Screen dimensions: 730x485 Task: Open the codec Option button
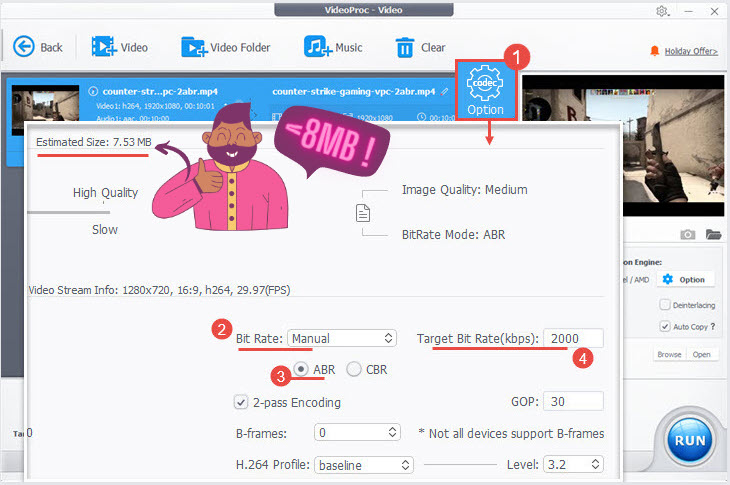(486, 90)
